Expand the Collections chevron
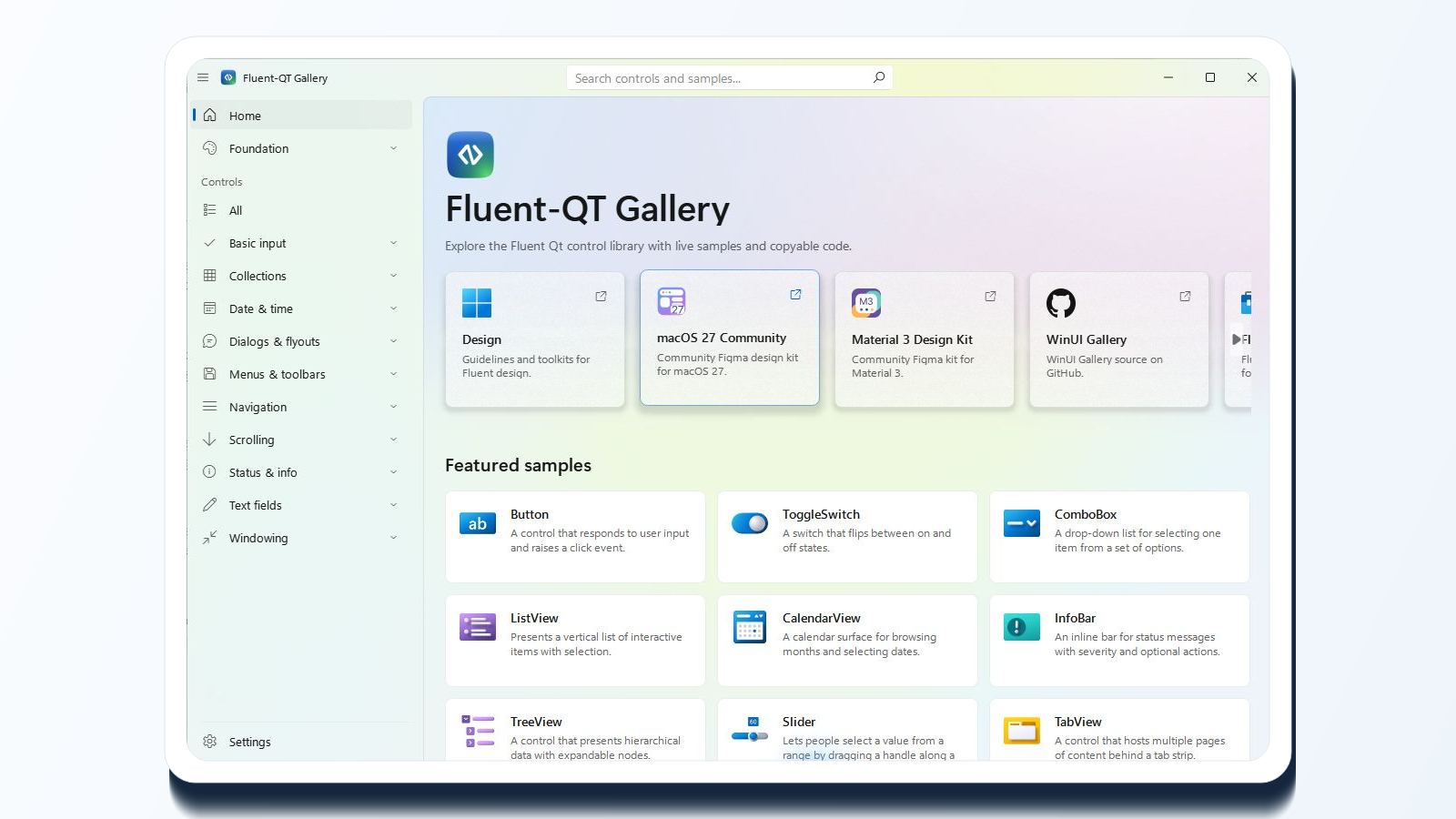The height and width of the screenshot is (819, 1456). [394, 276]
